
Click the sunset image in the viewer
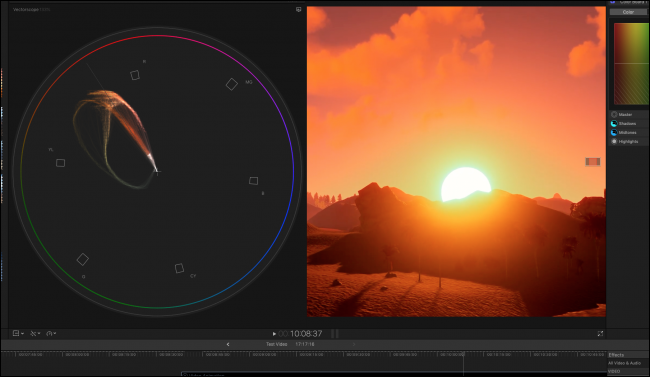point(456,161)
